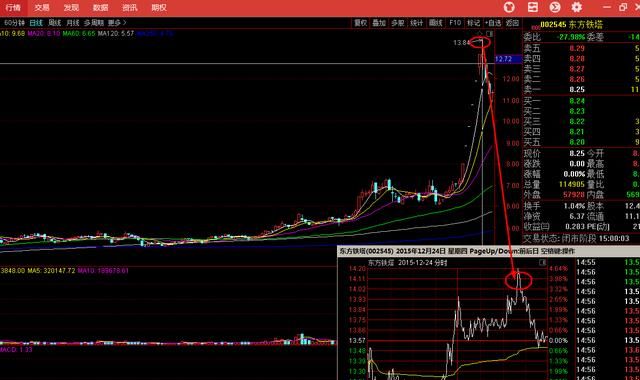
Task: Click the 13.57 baseline price in popup
Action: point(357,340)
